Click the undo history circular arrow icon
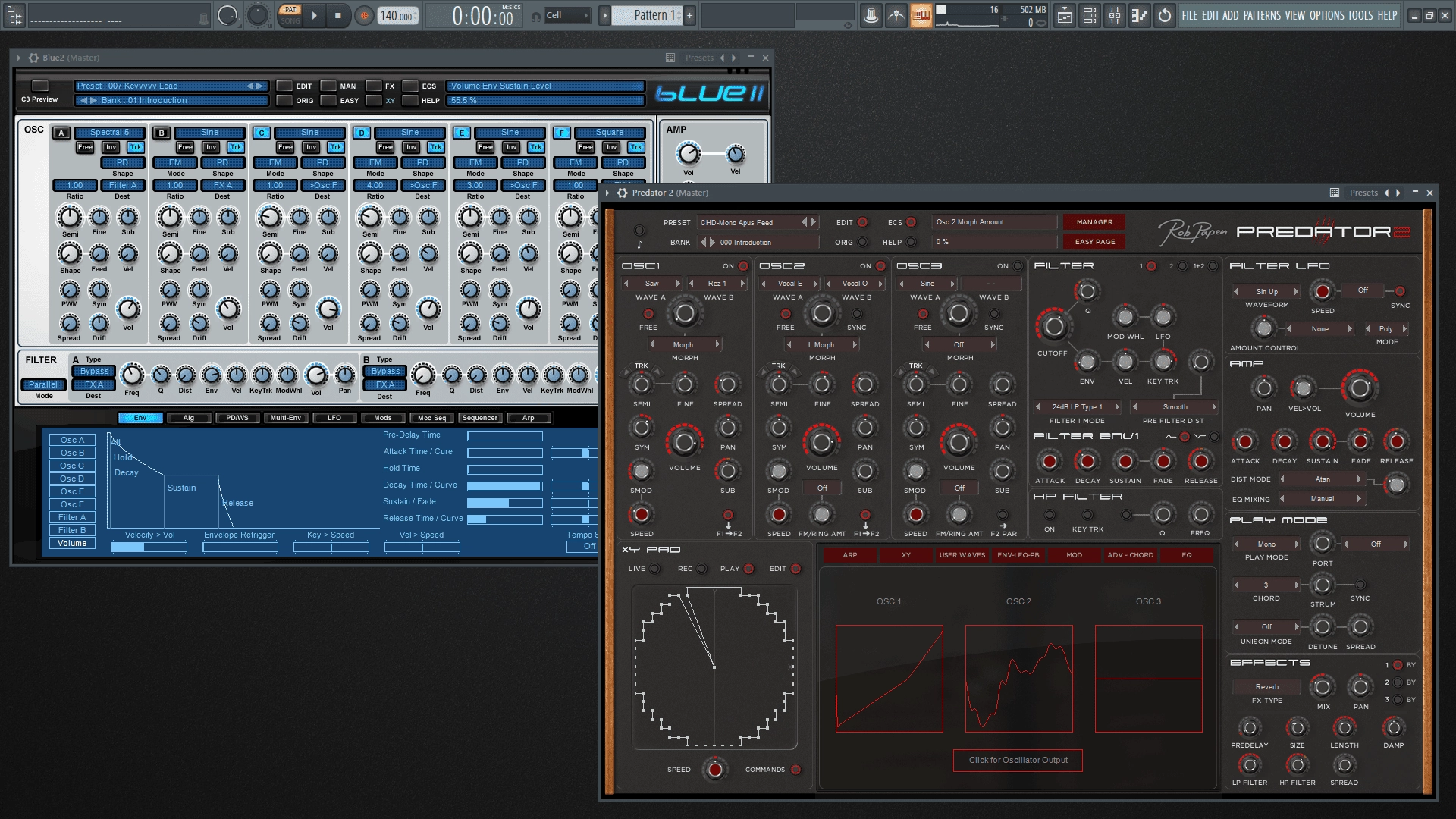This screenshot has height=819, width=1456. click(1165, 15)
